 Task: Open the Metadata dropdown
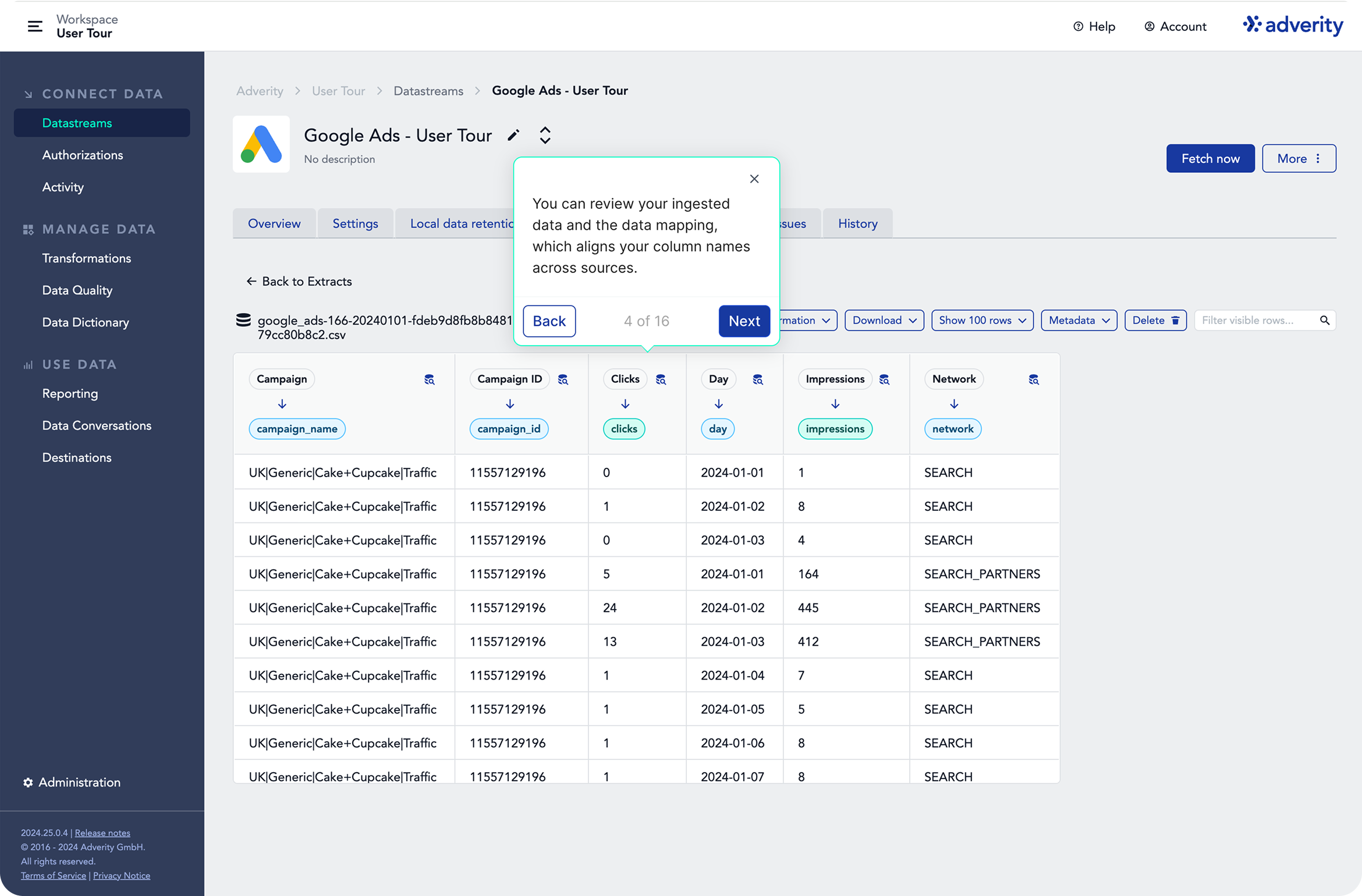pyautogui.click(x=1079, y=321)
